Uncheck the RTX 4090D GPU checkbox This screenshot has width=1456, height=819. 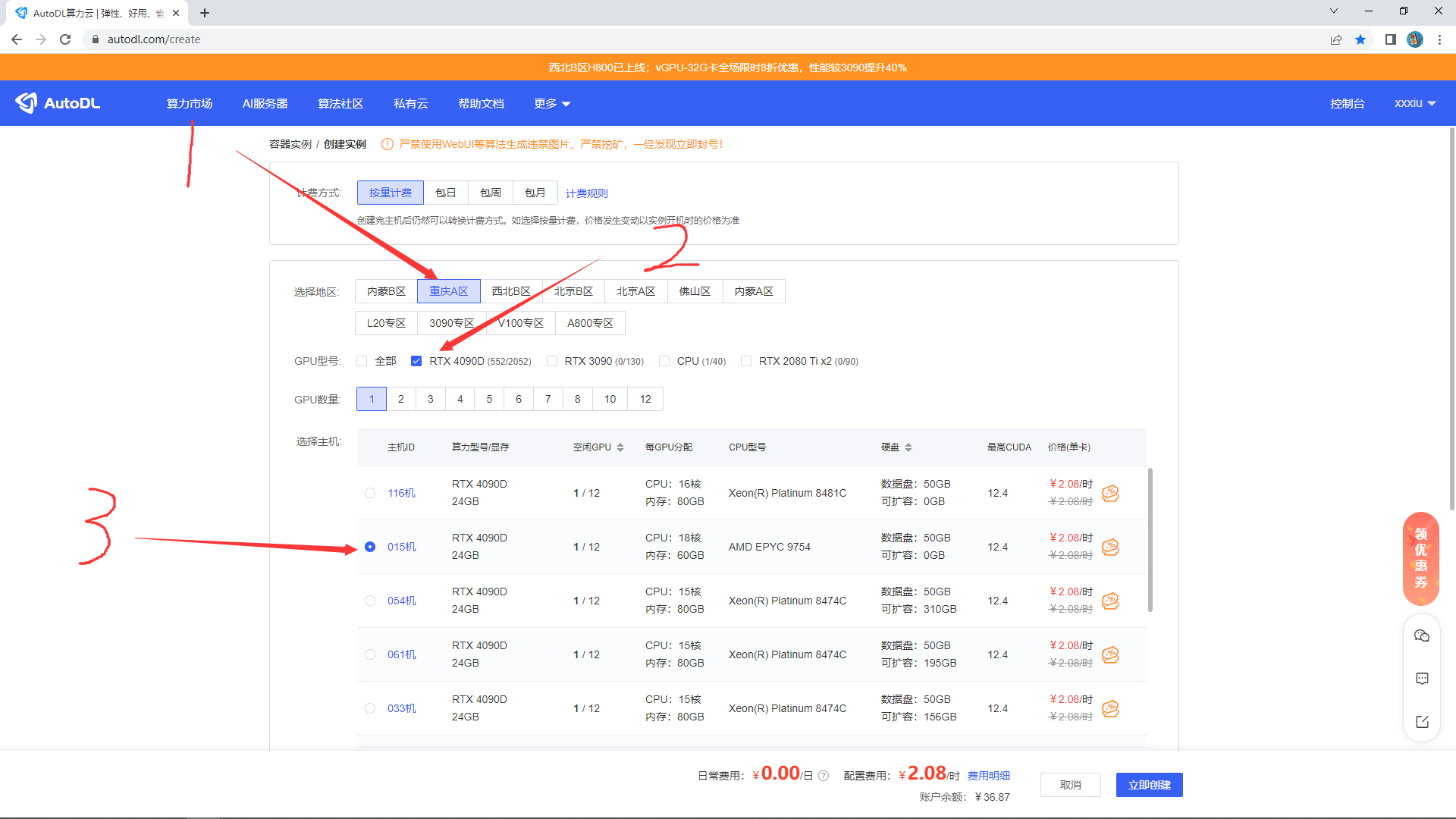416,361
